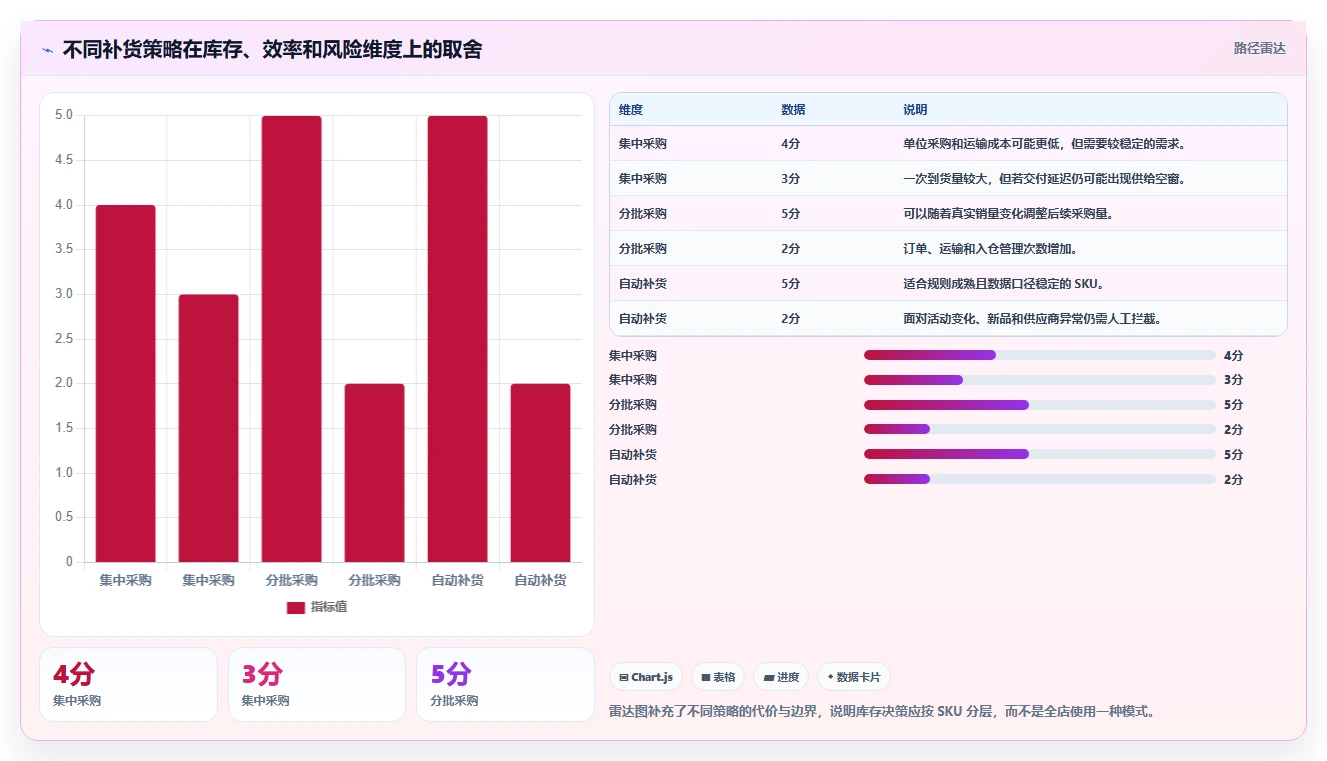Image resolution: width=1327 pixels, height=761 pixels.
Task: Click the 3分 cell in the table
Action: coord(791,179)
